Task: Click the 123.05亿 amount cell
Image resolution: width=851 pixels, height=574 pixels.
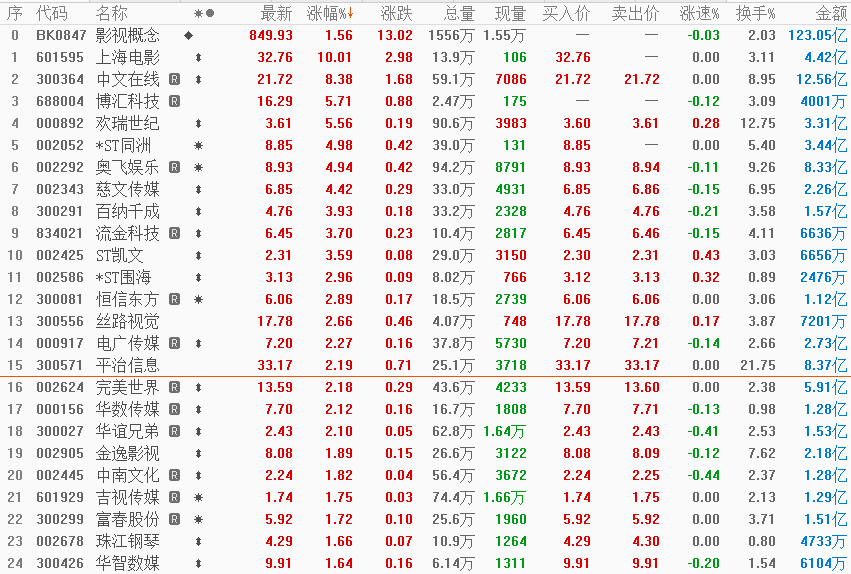Action: pos(817,35)
